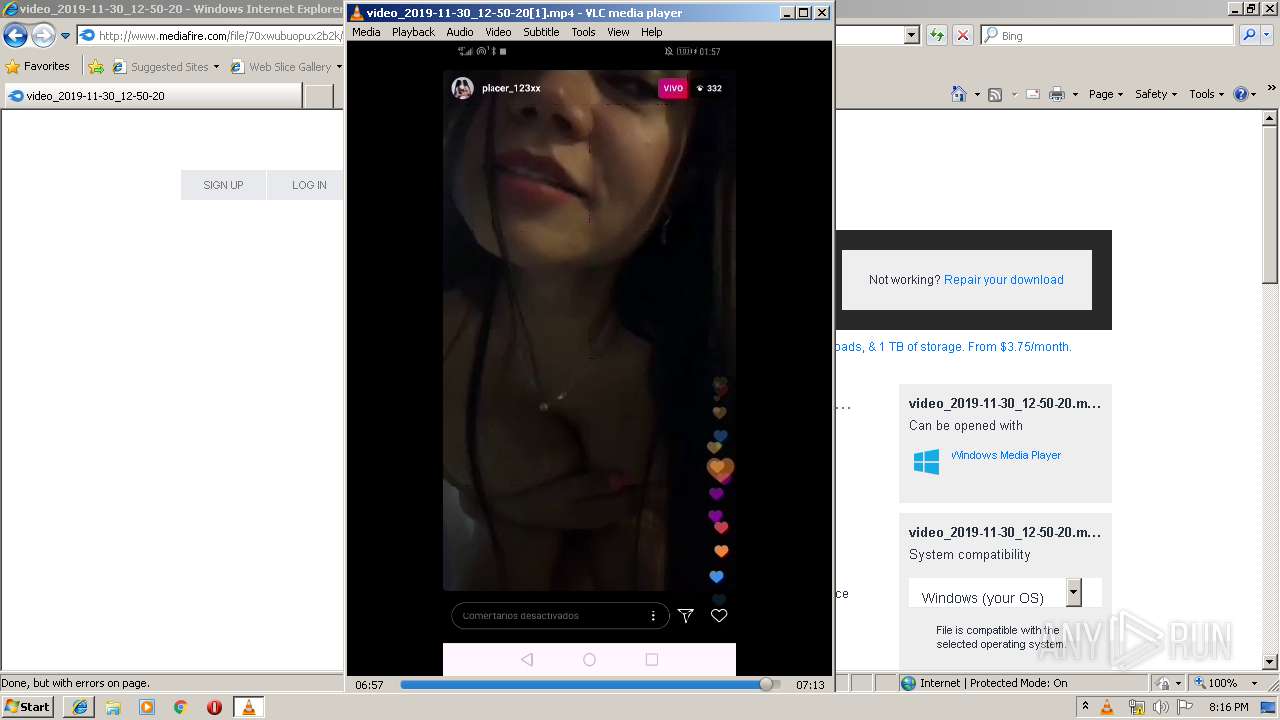Image resolution: width=1280 pixels, height=720 pixels.
Task: Expand the address bar history dropdown
Action: click(911, 35)
